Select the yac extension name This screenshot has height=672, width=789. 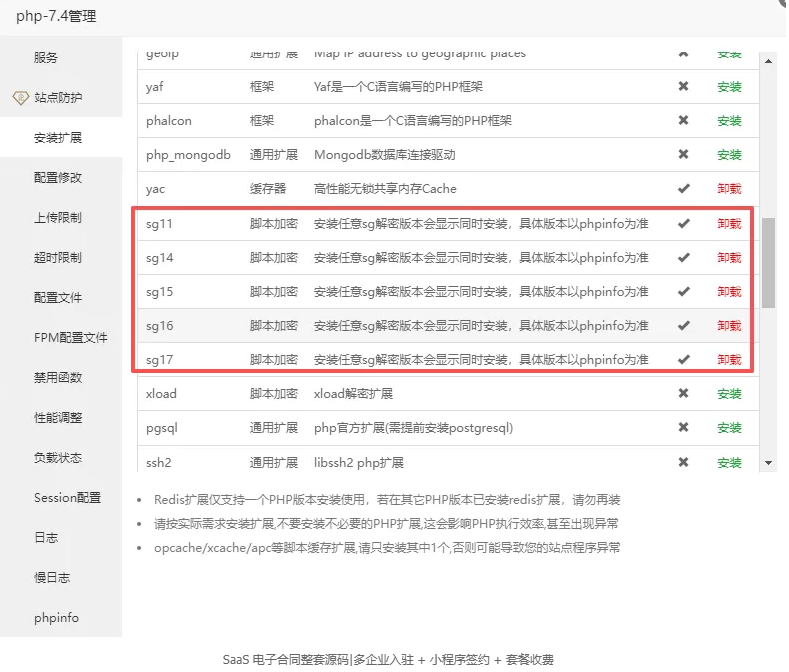(x=155, y=189)
